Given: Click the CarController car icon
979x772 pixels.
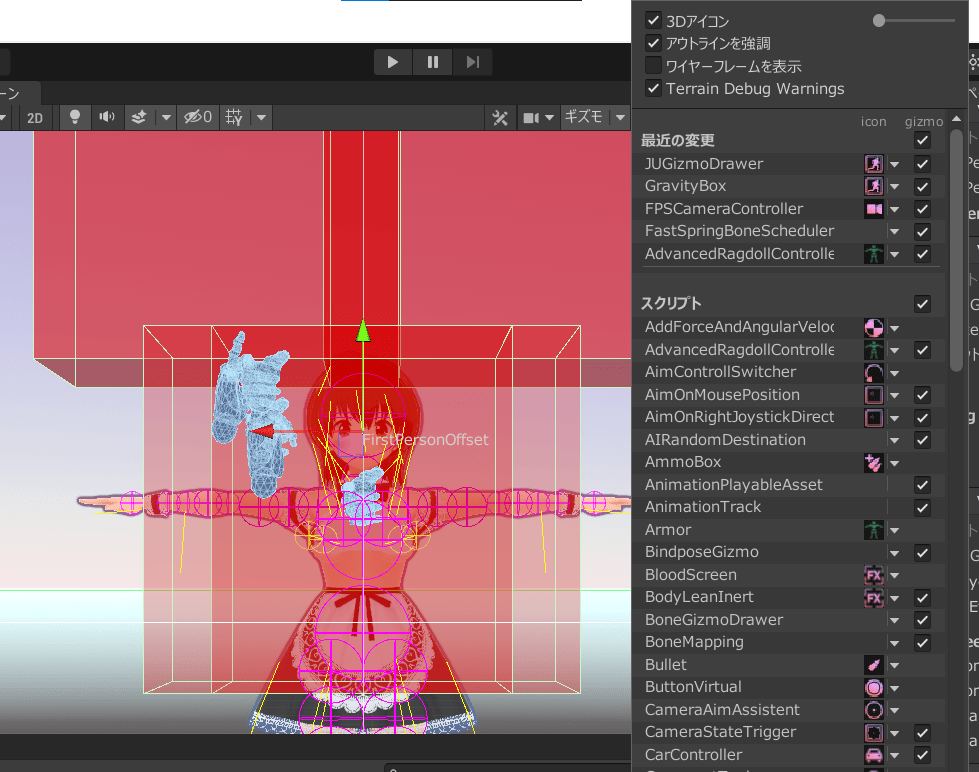Looking at the screenshot, I should coord(874,755).
